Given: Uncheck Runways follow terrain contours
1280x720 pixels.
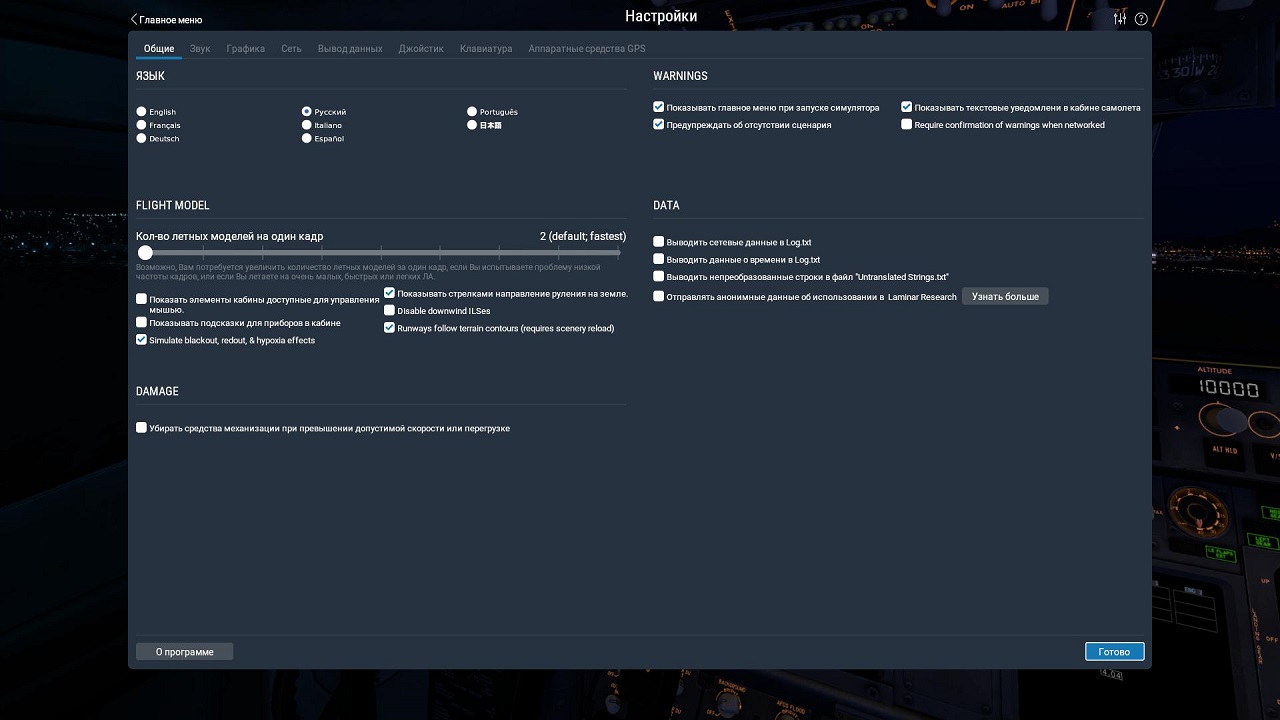Looking at the screenshot, I should click(x=390, y=328).
